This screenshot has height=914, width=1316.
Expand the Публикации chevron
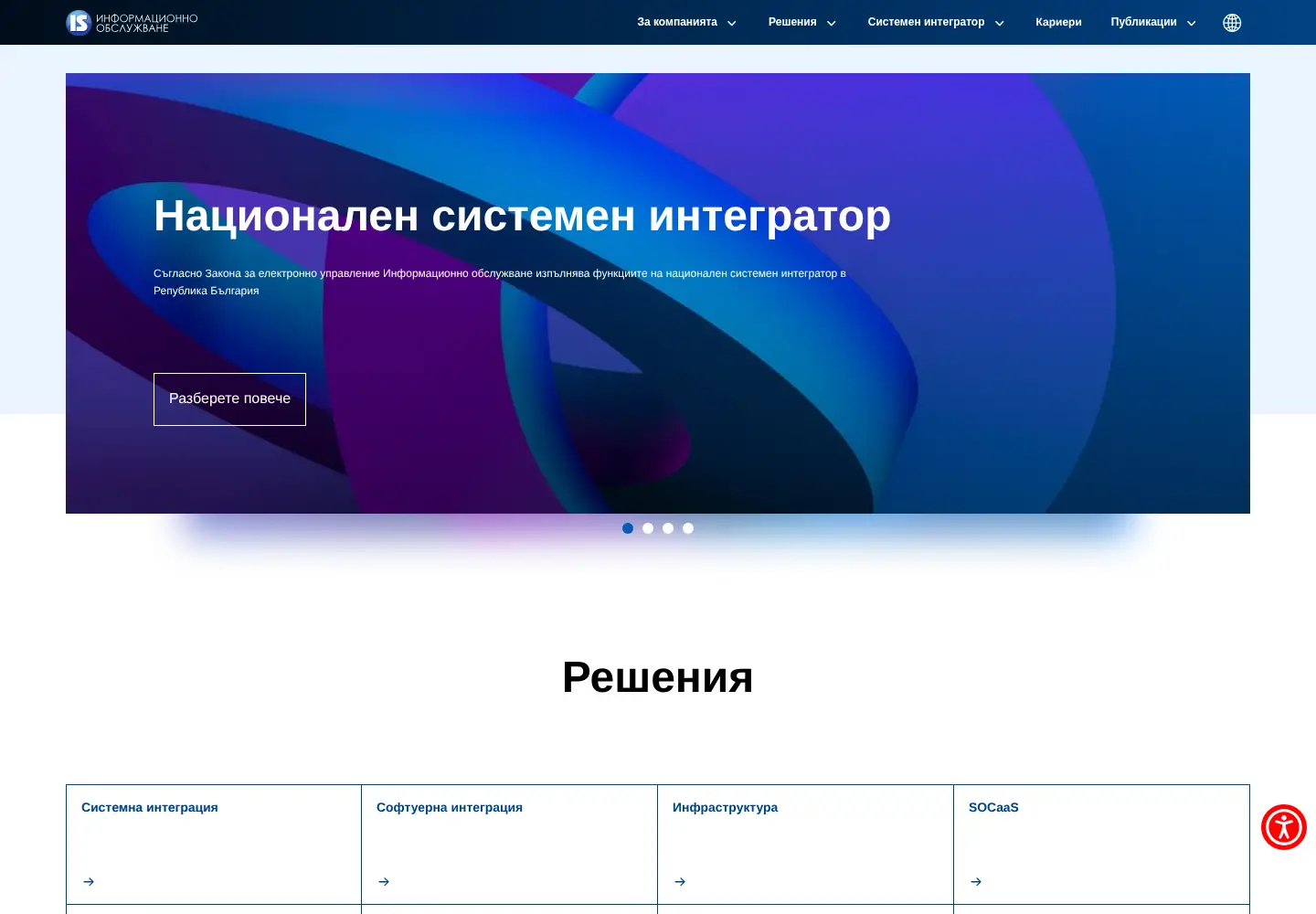1192,24
